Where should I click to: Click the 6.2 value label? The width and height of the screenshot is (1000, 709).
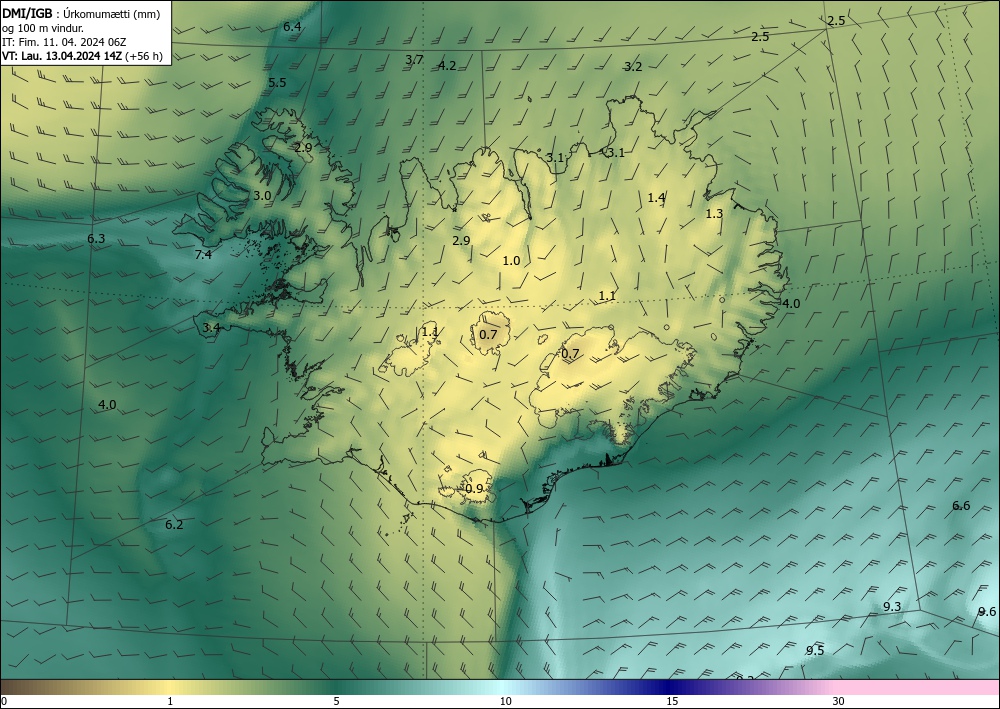pos(174,525)
